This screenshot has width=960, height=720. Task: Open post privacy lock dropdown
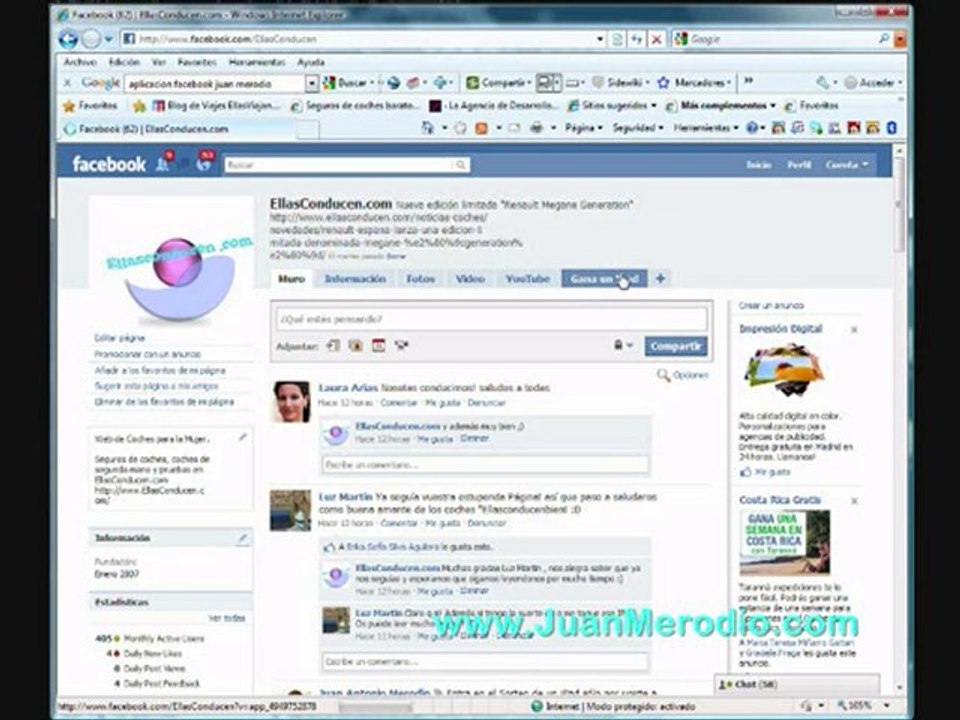pos(623,345)
